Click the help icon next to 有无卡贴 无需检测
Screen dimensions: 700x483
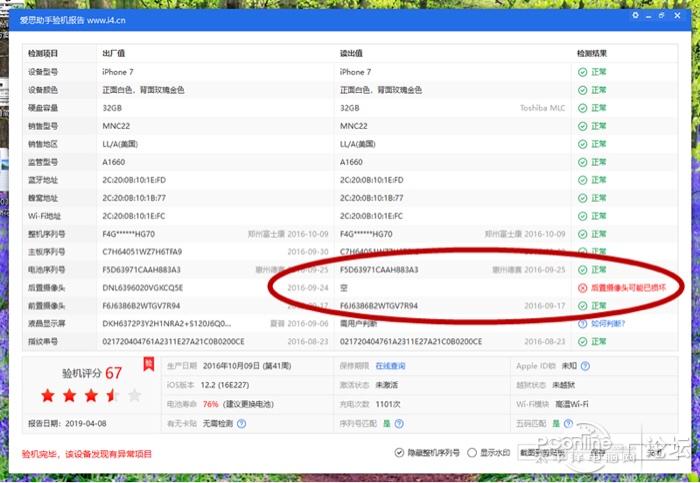pos(242,424)
